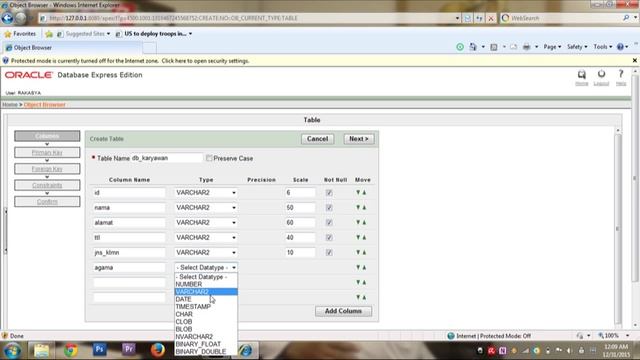640x360 pixels.
Task: Move the agama column up
Action: pos(364,267)
